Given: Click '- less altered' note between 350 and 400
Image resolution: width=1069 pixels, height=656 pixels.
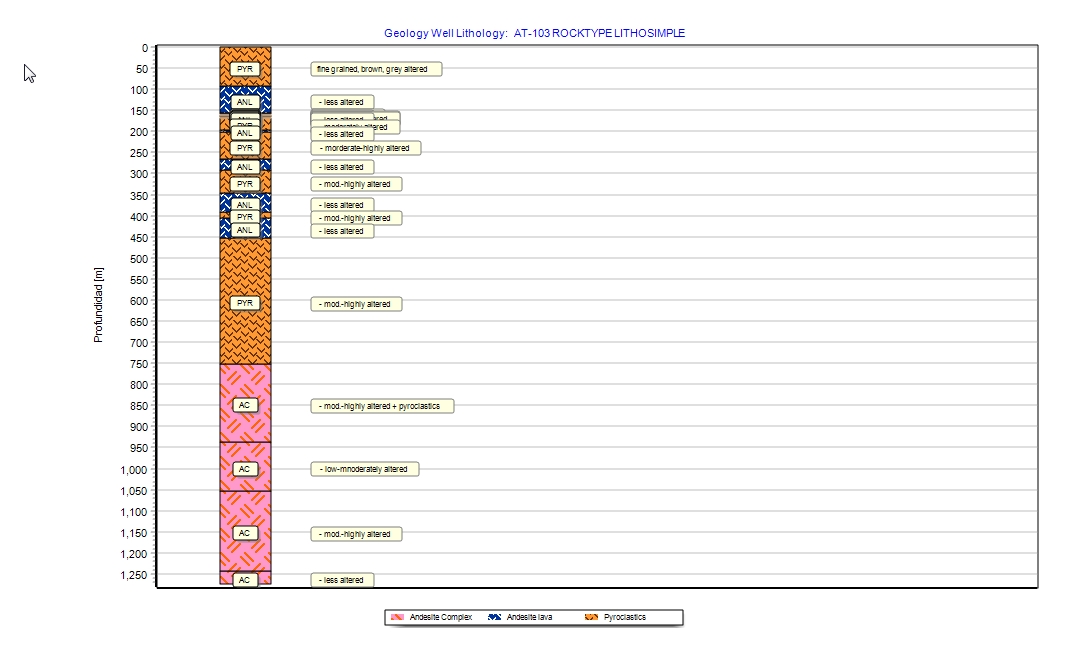Looking at the screenshot, I should point(342,205).
